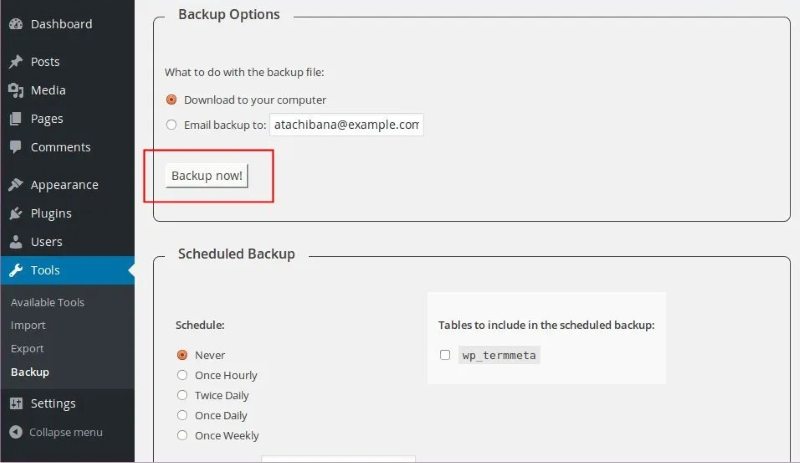Enable the wp_termmeta table checkbox
800x463 pixels.
445,355
